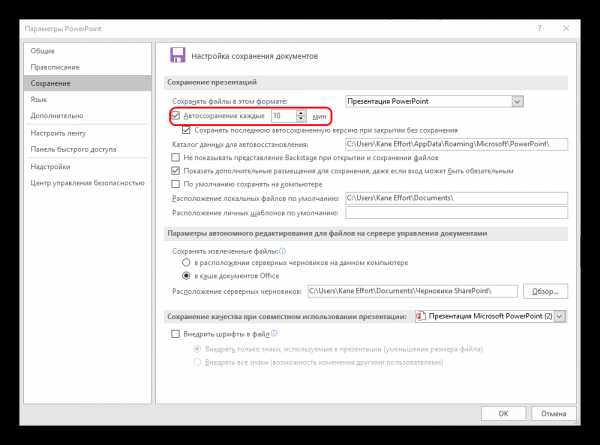
Task: Click the Отмена button
Action: [x=553, y=414]
